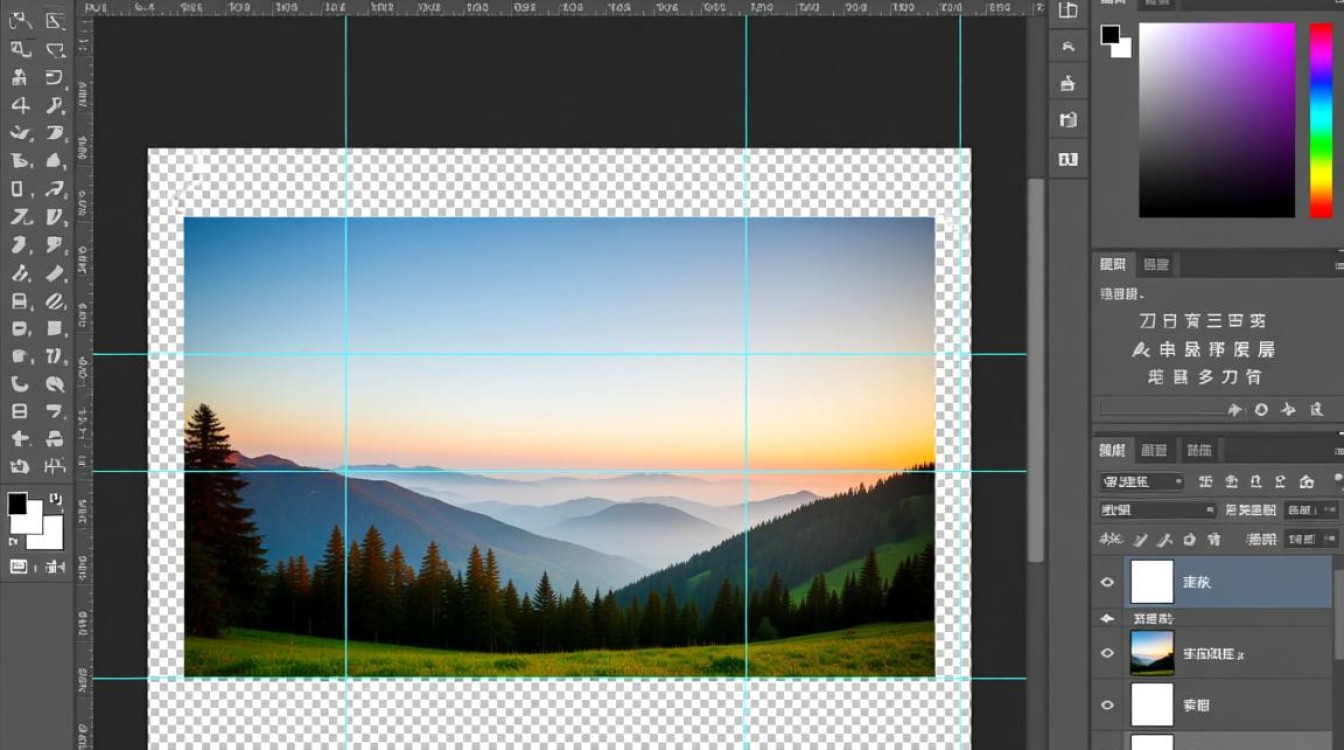Open the blend mode dropdown in the layers panel
The width and height of the screenshot is (1344, 750).
pos(1157,510)
